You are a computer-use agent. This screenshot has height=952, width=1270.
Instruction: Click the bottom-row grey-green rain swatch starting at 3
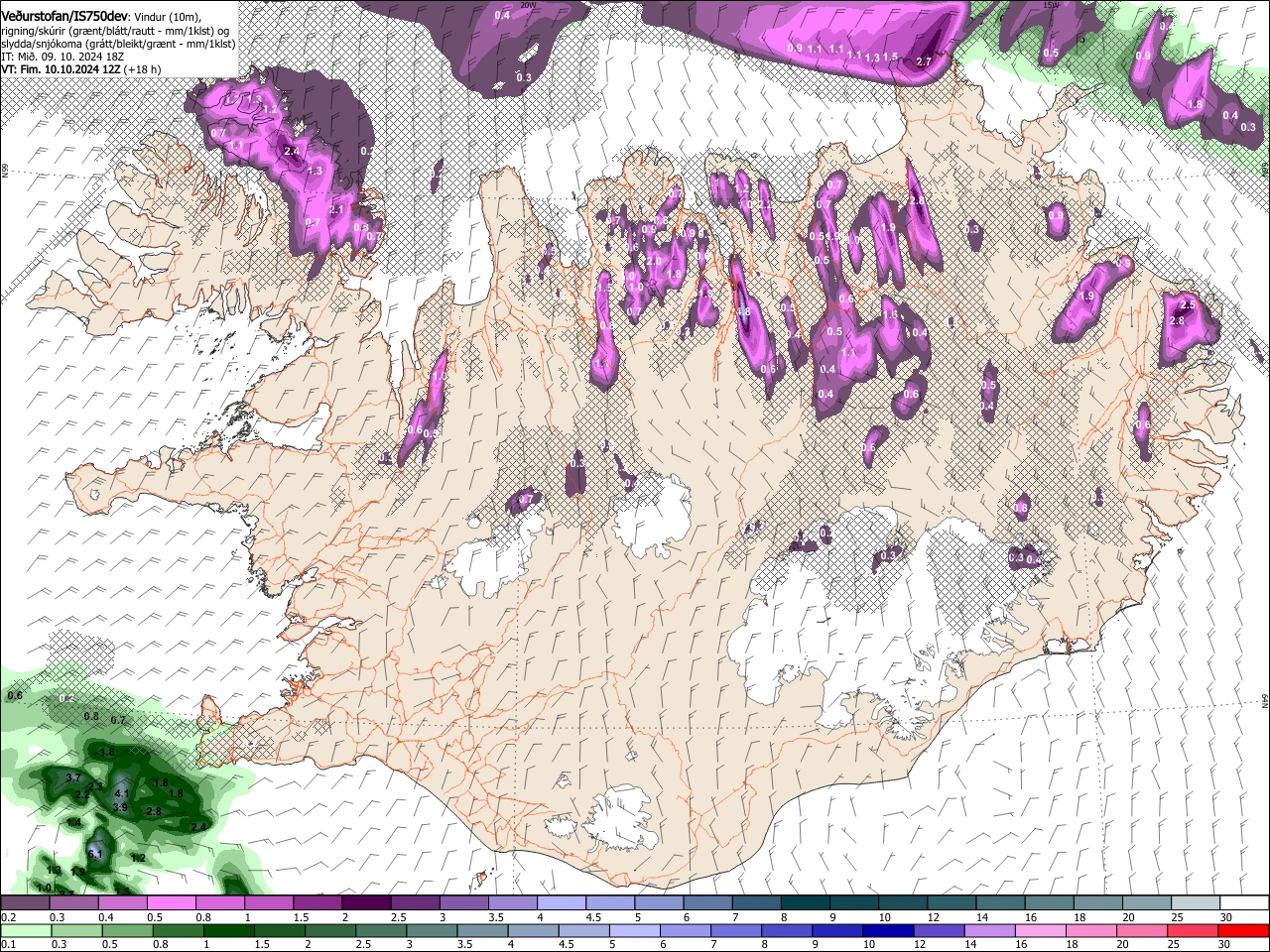point(432,930)
